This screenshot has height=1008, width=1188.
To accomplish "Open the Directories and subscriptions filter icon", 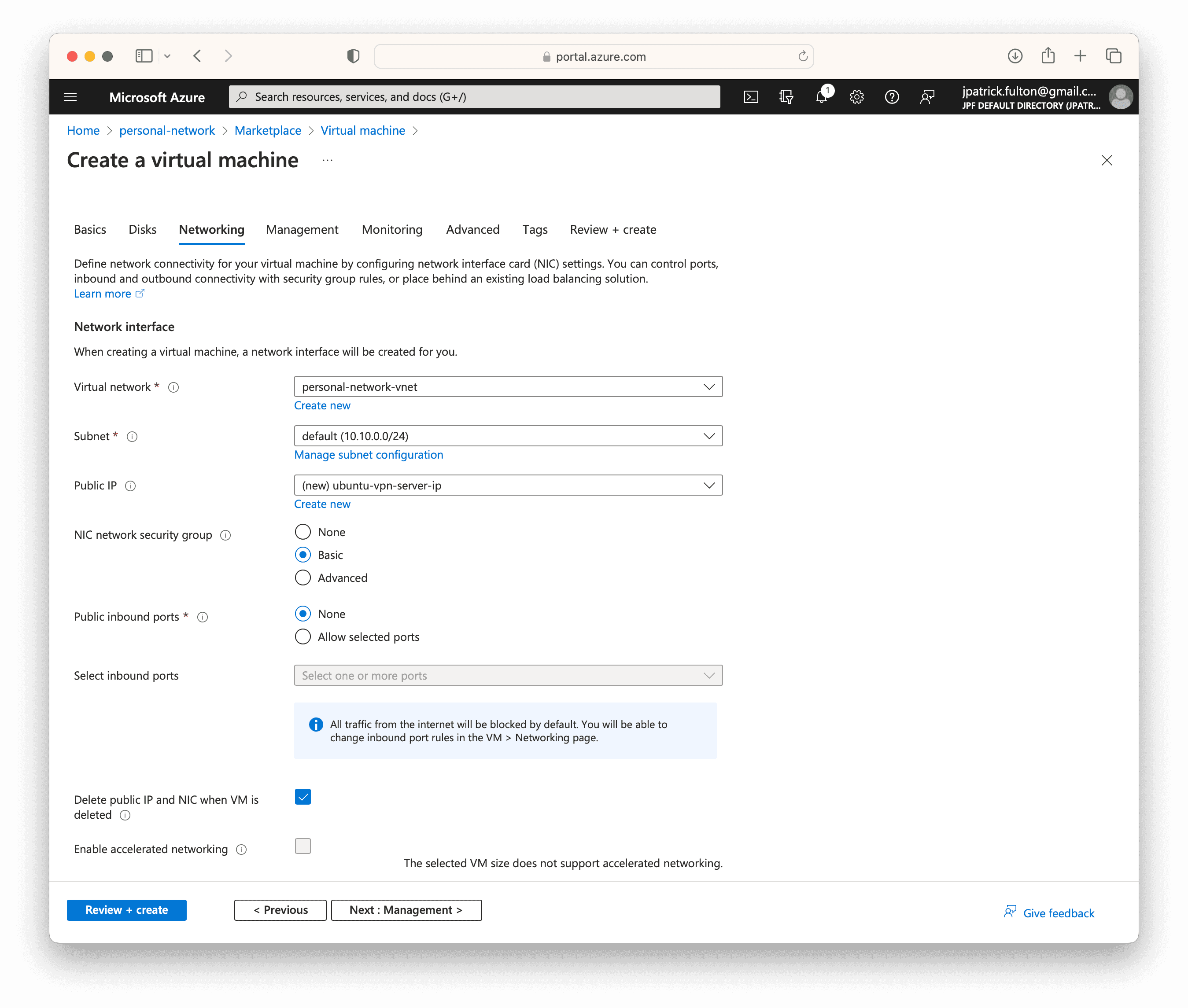I will click(786, 96).
